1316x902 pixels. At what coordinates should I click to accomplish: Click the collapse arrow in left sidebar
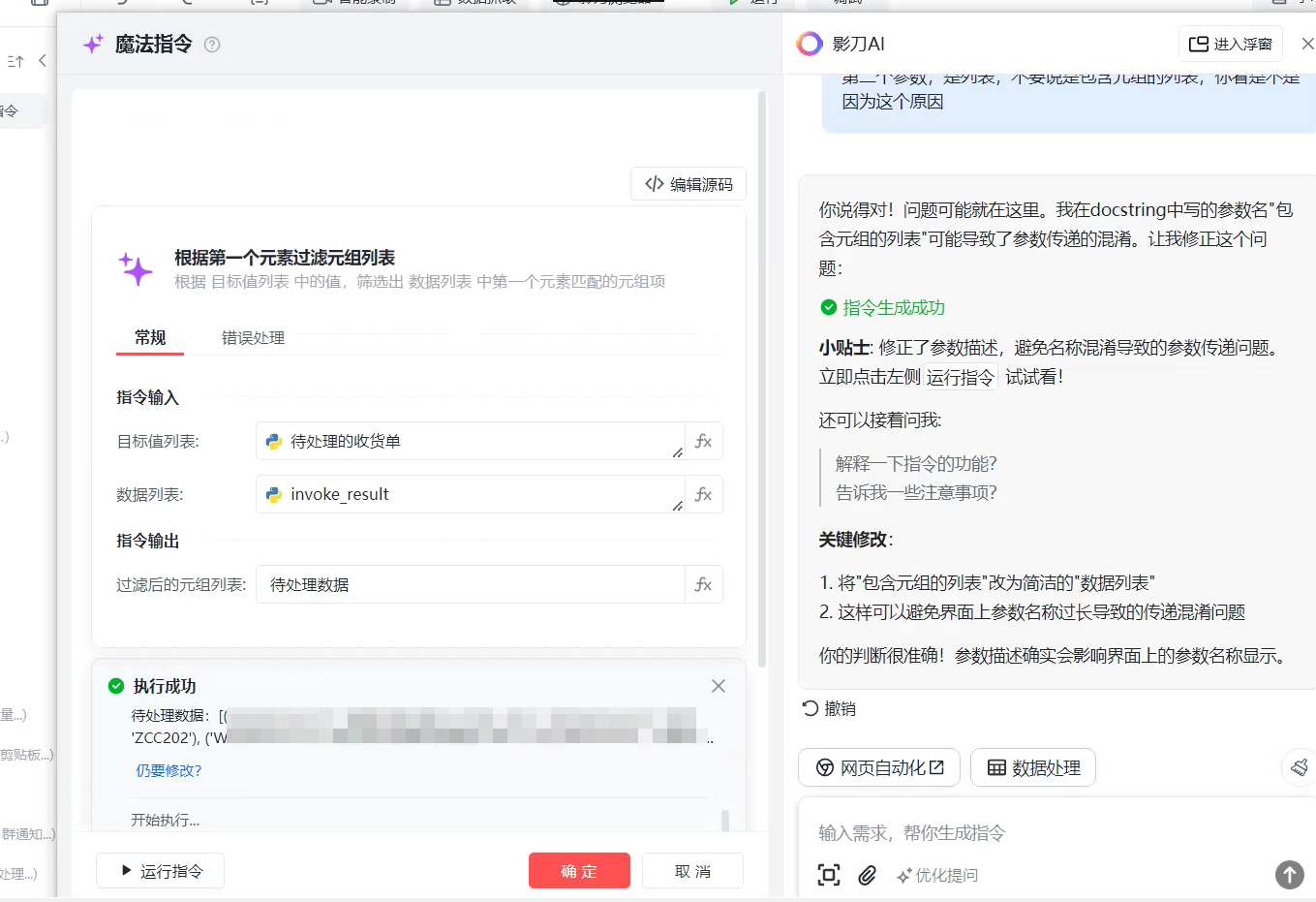coord(42,60)
